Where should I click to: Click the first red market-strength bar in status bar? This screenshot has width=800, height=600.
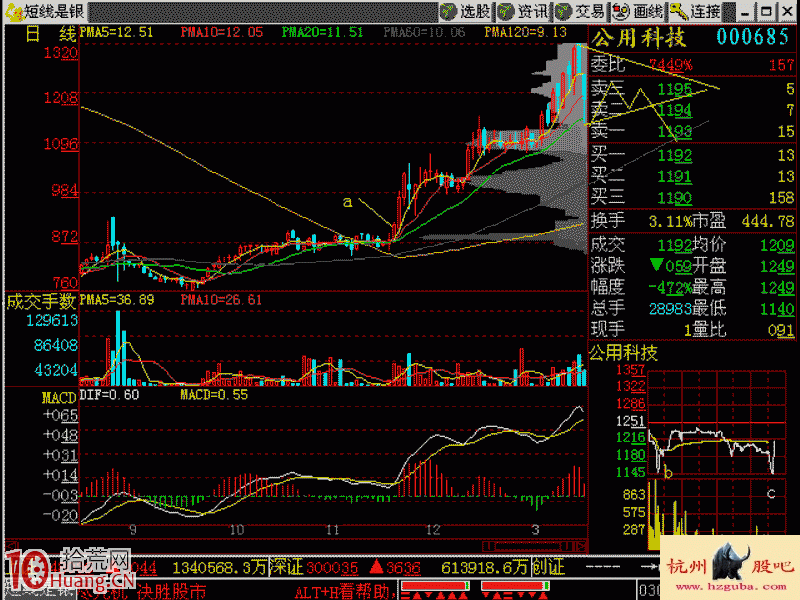[x=435, y=585]
